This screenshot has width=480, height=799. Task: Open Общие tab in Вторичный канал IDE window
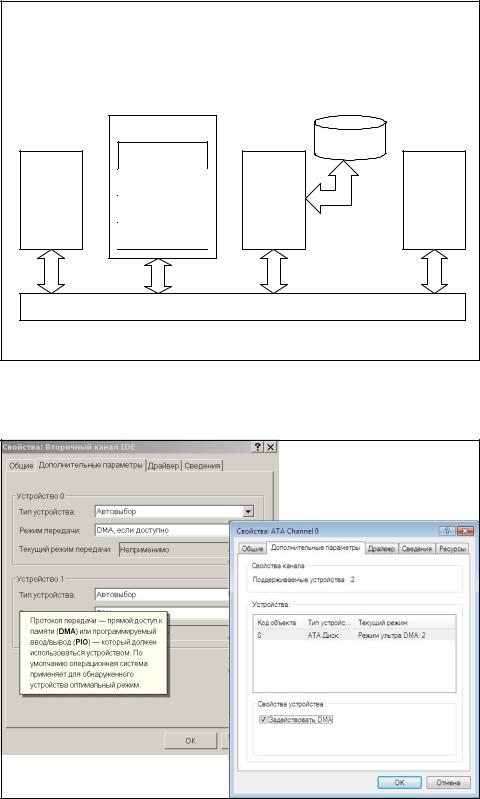coord(21,466)
